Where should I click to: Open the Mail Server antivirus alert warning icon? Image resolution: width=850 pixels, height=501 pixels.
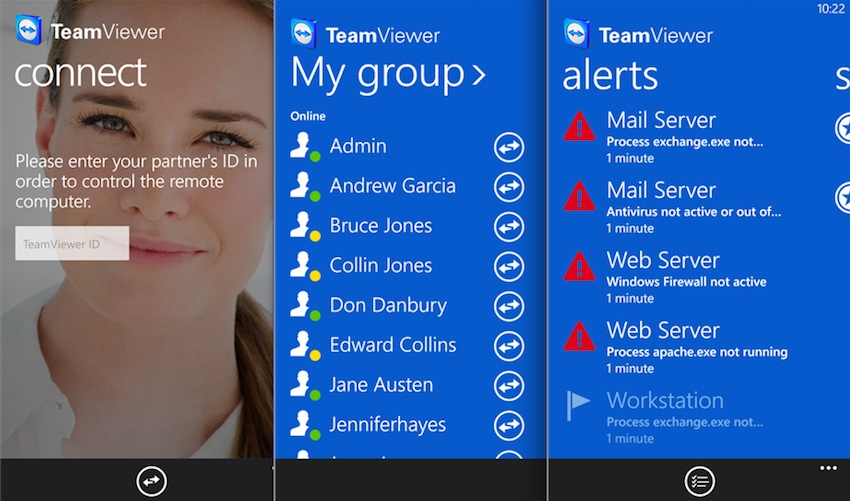click(x=579, y=197)
